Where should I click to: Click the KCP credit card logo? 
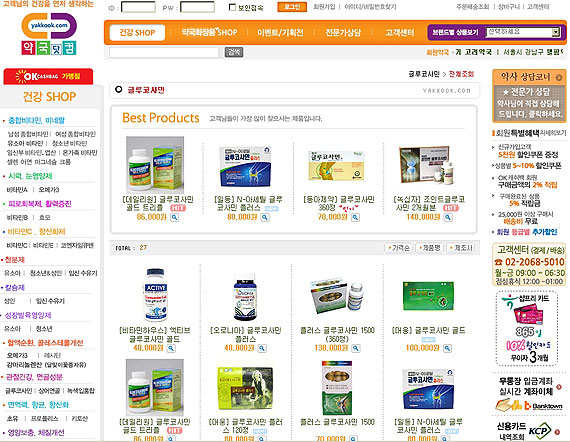tap(540, 431)
